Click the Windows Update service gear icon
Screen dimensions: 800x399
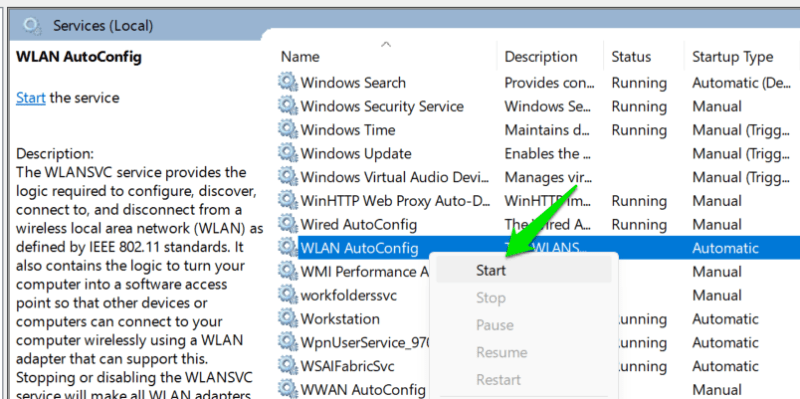288,153
